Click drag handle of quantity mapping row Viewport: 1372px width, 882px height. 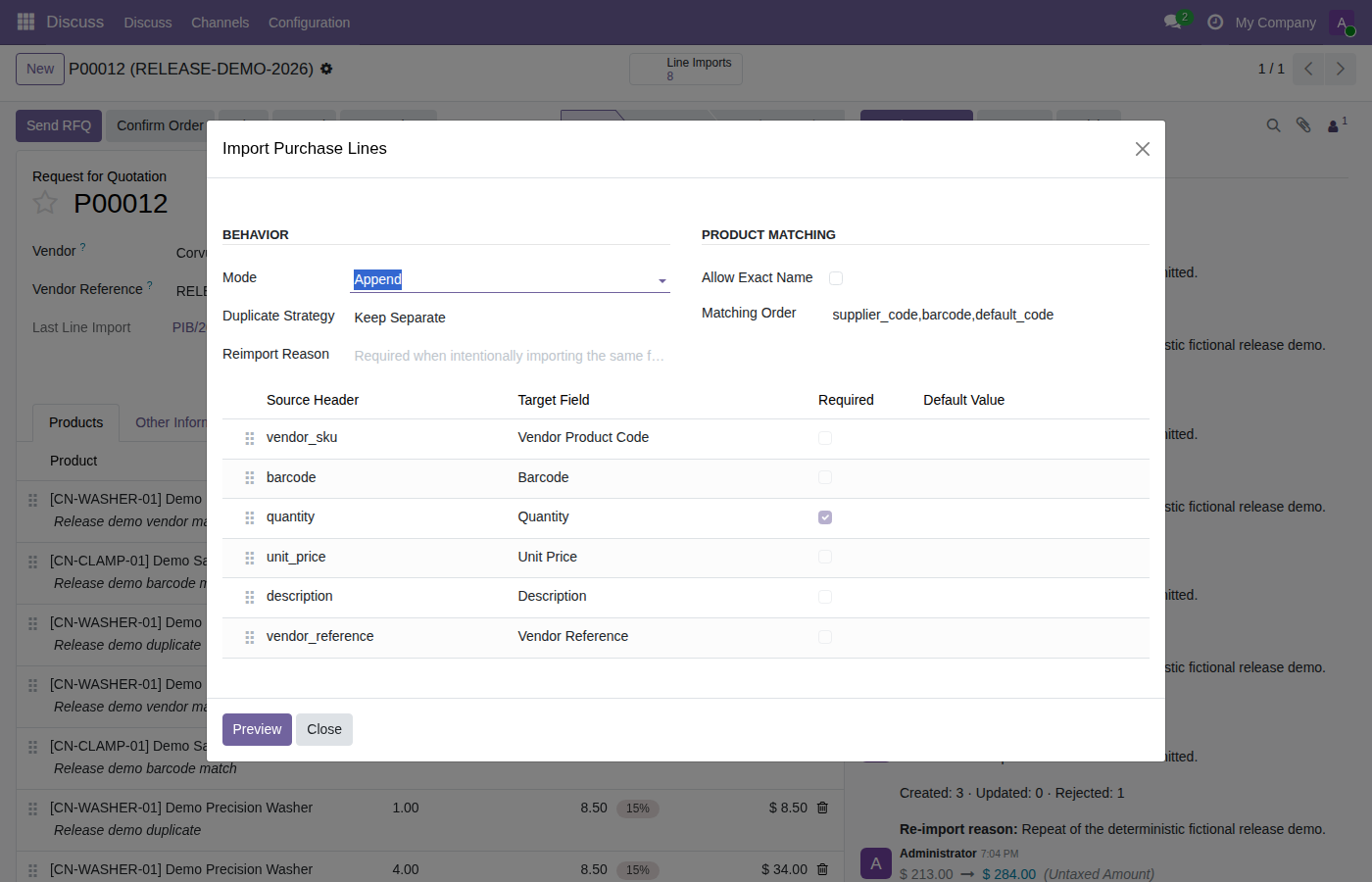(x=250, y=517)
